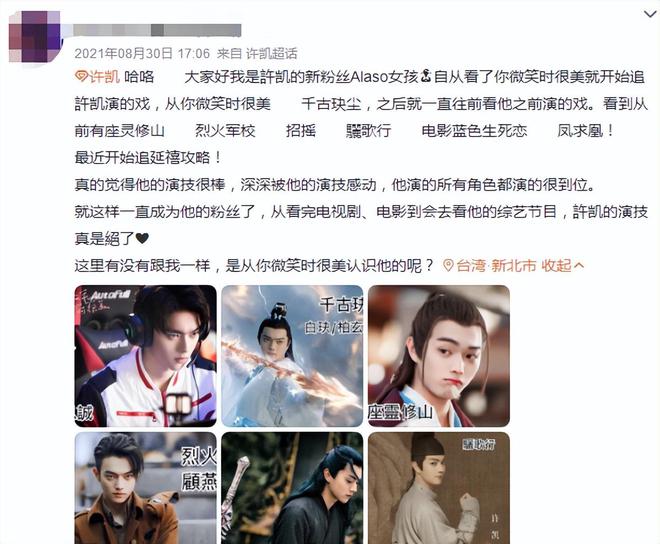Open the blurred username profile link
The height and width of the screenshot is (544, 660).
(x=157, y=30)
